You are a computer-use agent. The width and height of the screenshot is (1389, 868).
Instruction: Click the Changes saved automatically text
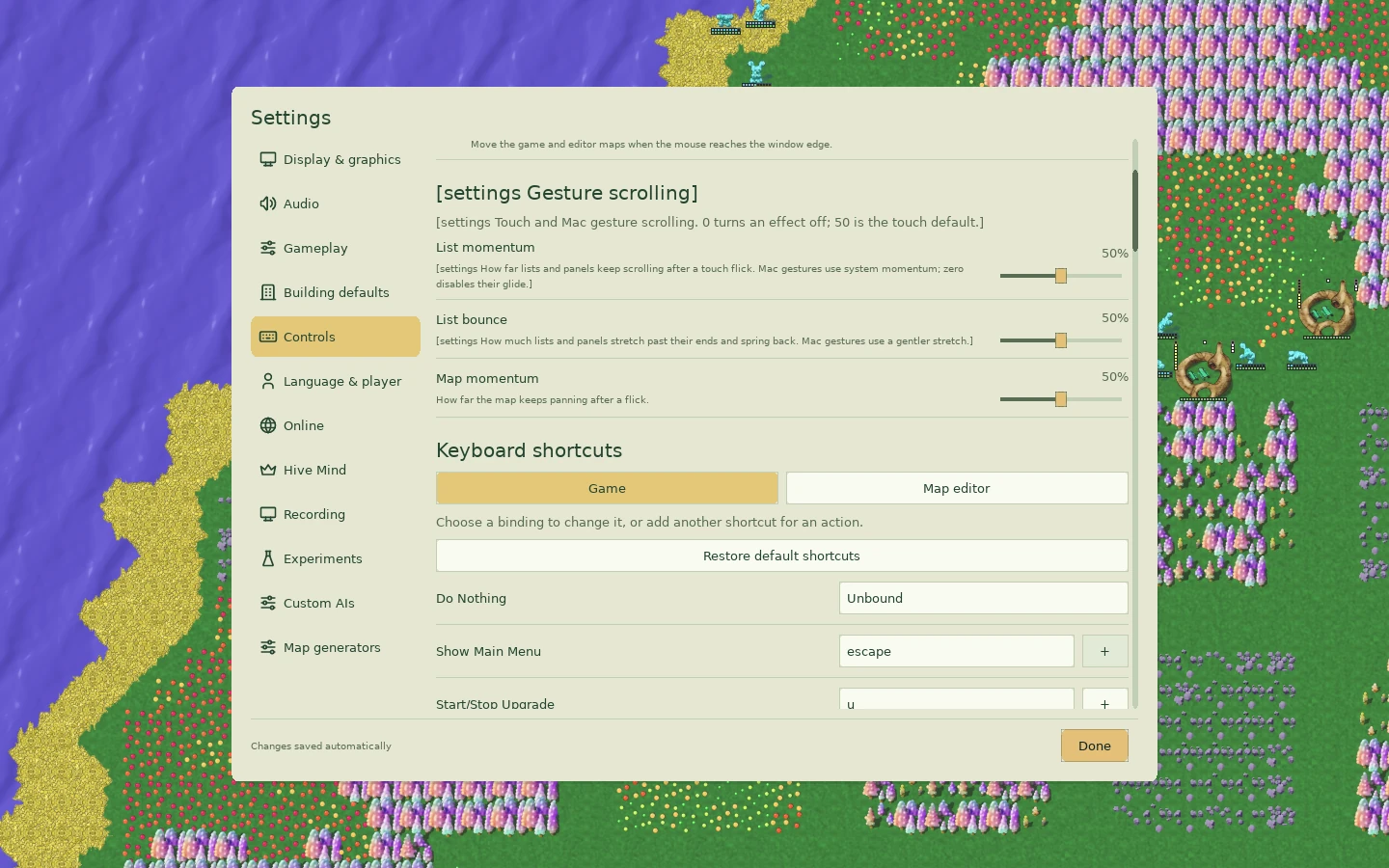pyautogui.click(x=321, y=746)
